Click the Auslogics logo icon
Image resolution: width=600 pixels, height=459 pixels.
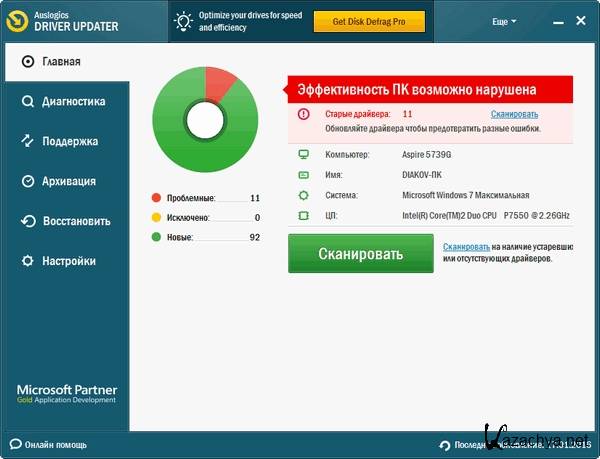[19, 21]
